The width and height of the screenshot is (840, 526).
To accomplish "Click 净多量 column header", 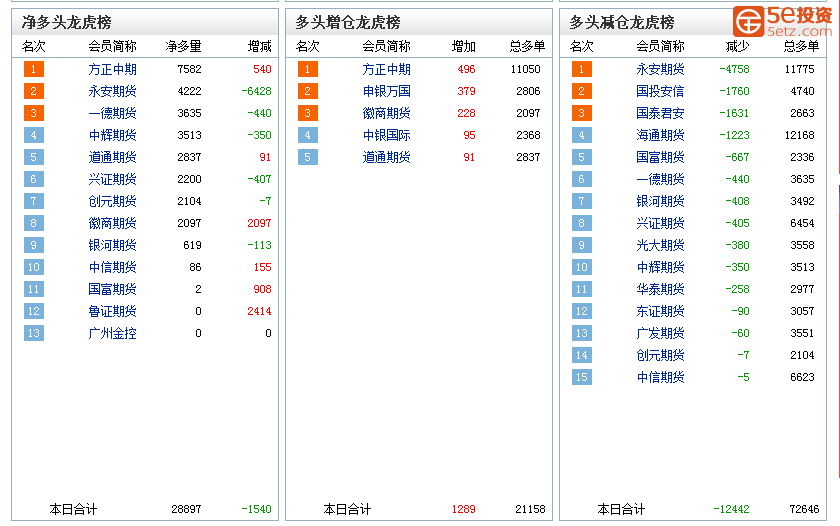I will 184,47.
